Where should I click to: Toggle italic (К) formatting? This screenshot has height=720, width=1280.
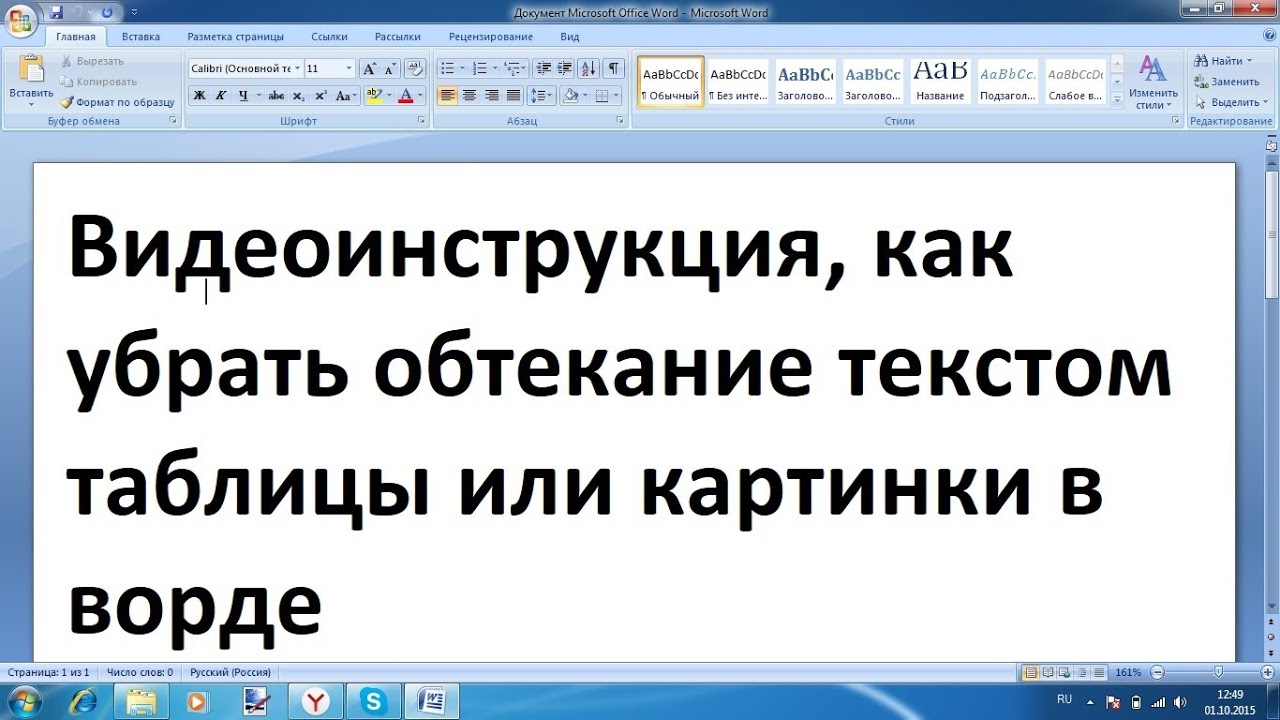click(220, 96)
